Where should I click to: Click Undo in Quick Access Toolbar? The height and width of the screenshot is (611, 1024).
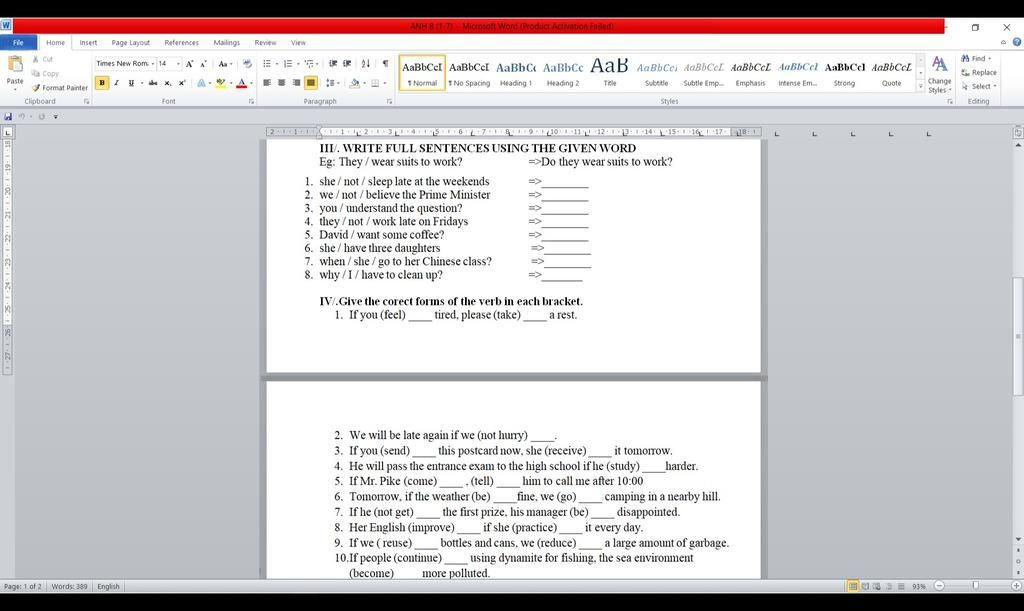tap(22, 116)
